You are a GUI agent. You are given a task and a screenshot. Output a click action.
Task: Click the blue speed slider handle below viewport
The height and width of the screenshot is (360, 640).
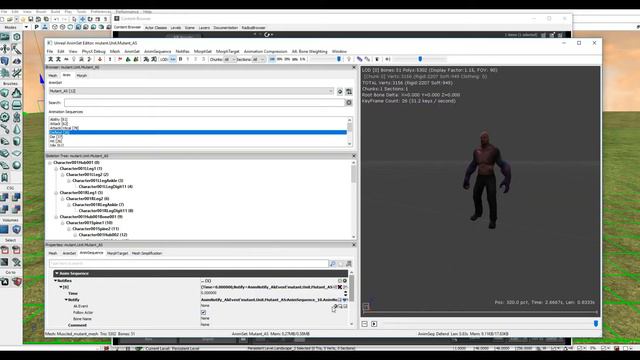coord(596,324)
